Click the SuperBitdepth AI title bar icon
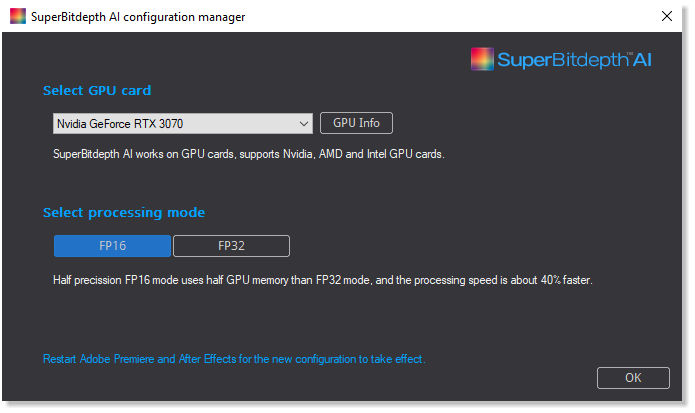Viewport: 695px width, 413px height. (x=18, y=16)
